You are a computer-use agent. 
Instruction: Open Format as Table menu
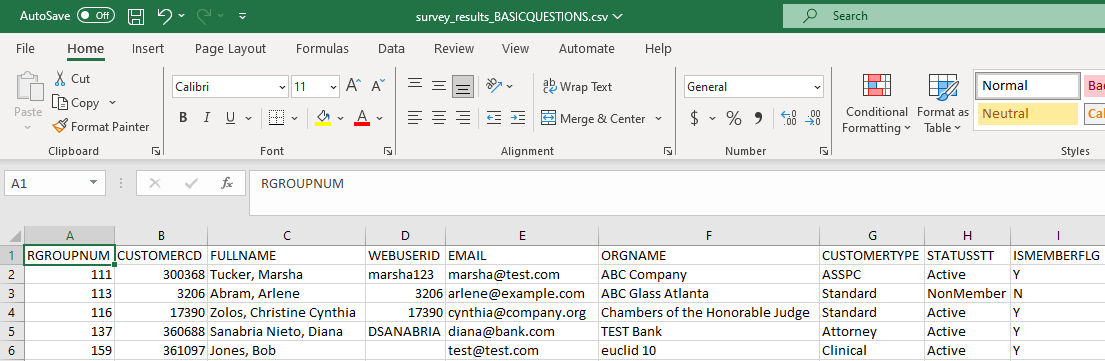tap(943, 104)
